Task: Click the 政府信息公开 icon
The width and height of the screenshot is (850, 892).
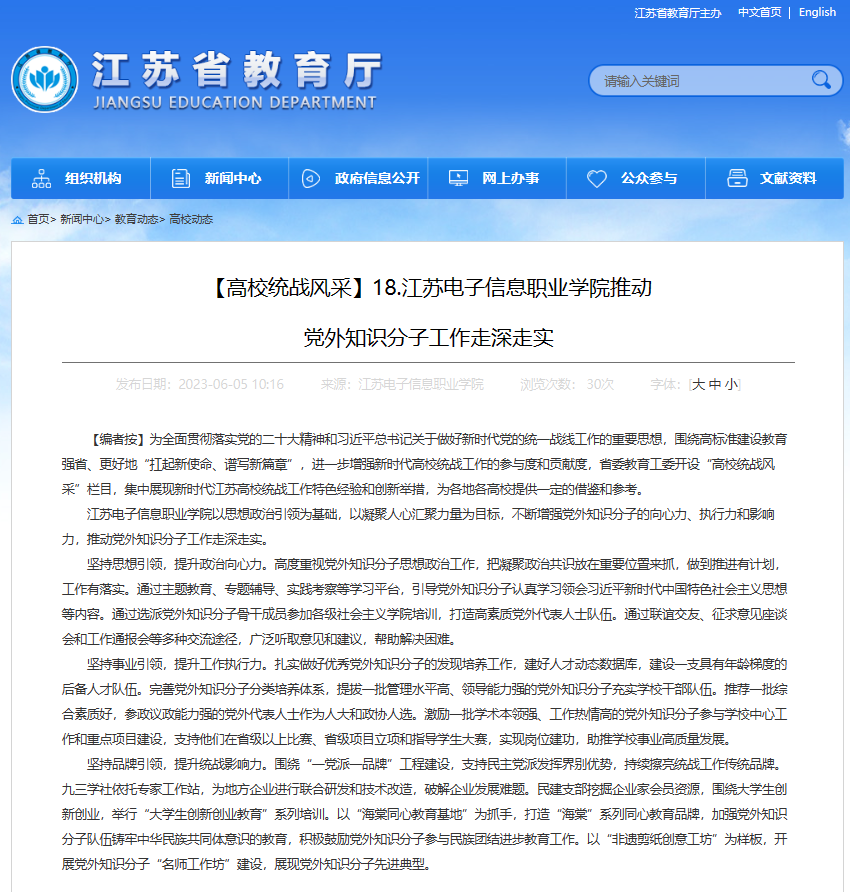Action: pyautogui.click(x=311, y=179)
